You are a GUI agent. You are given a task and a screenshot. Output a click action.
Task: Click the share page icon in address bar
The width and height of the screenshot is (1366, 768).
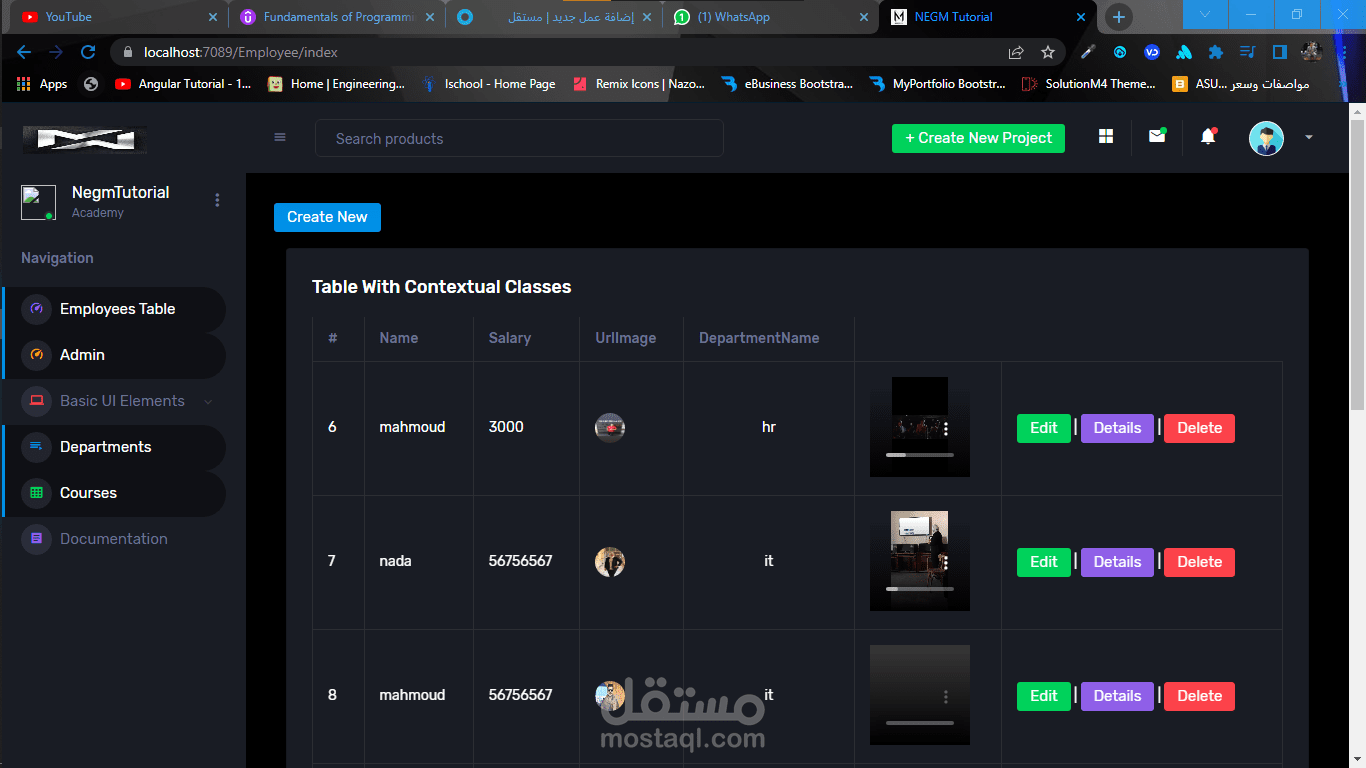(x=1016, y=52)
